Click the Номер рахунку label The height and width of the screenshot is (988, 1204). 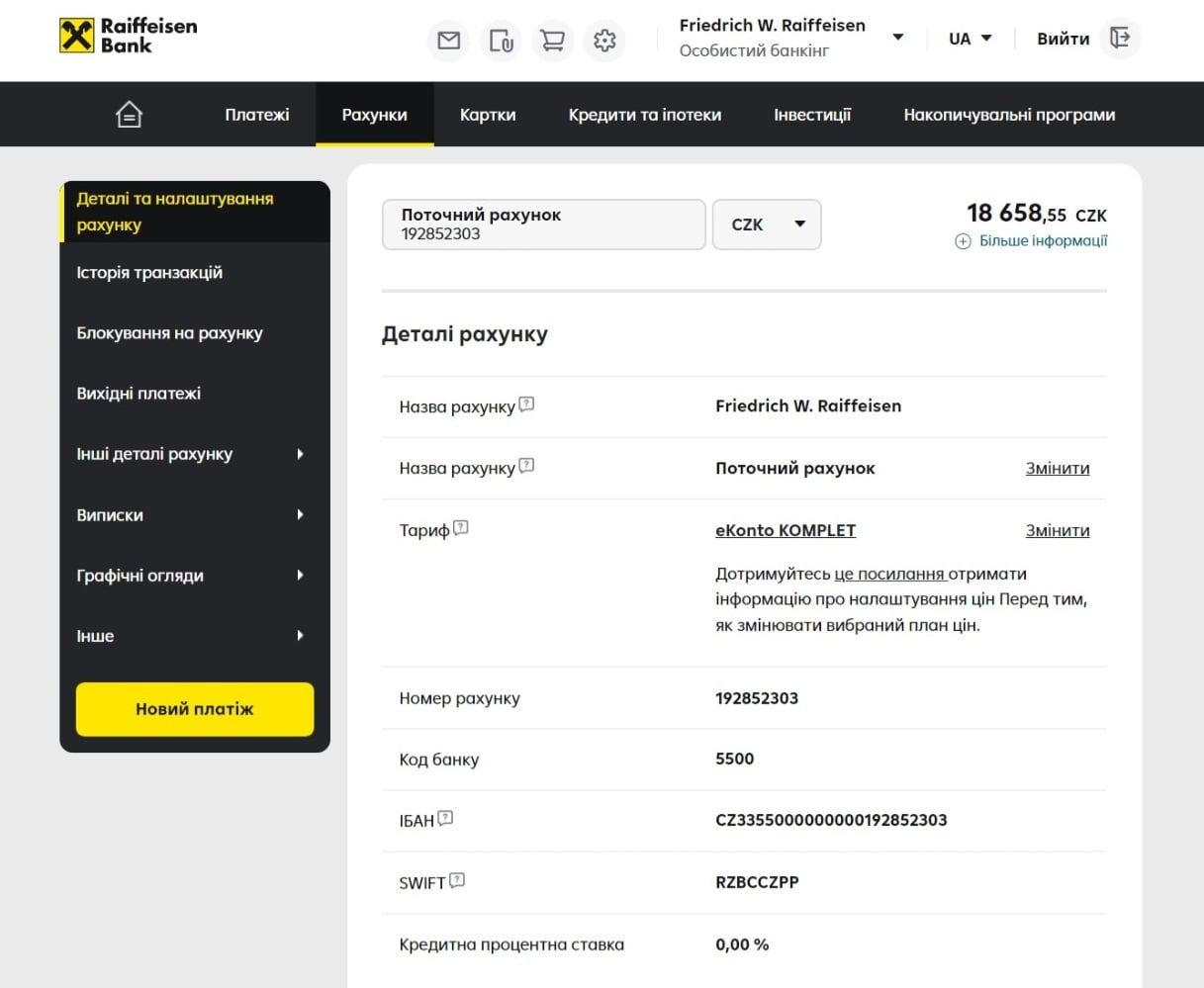(x=459, y=698)
